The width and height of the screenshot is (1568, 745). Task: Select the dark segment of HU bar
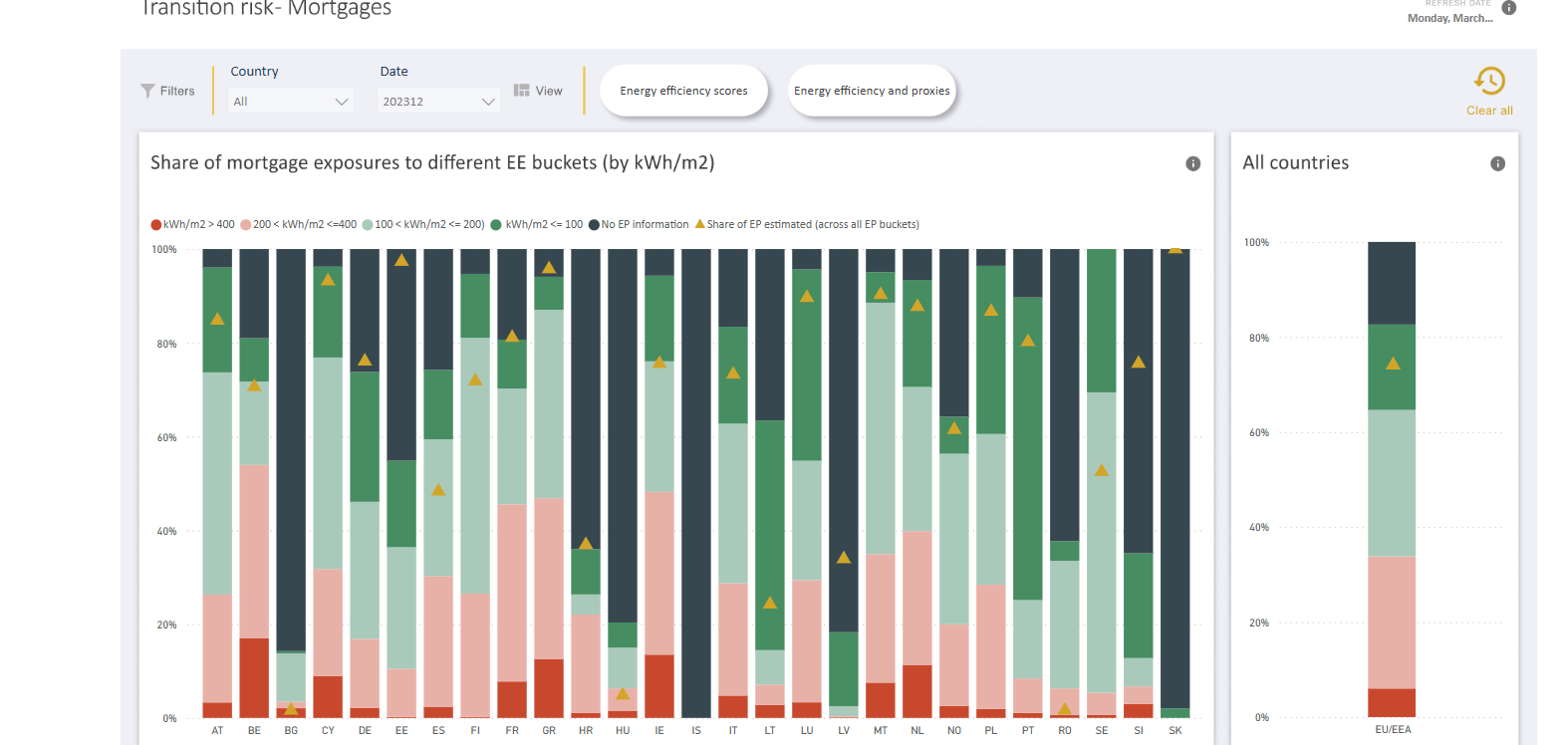coord(623,435)
